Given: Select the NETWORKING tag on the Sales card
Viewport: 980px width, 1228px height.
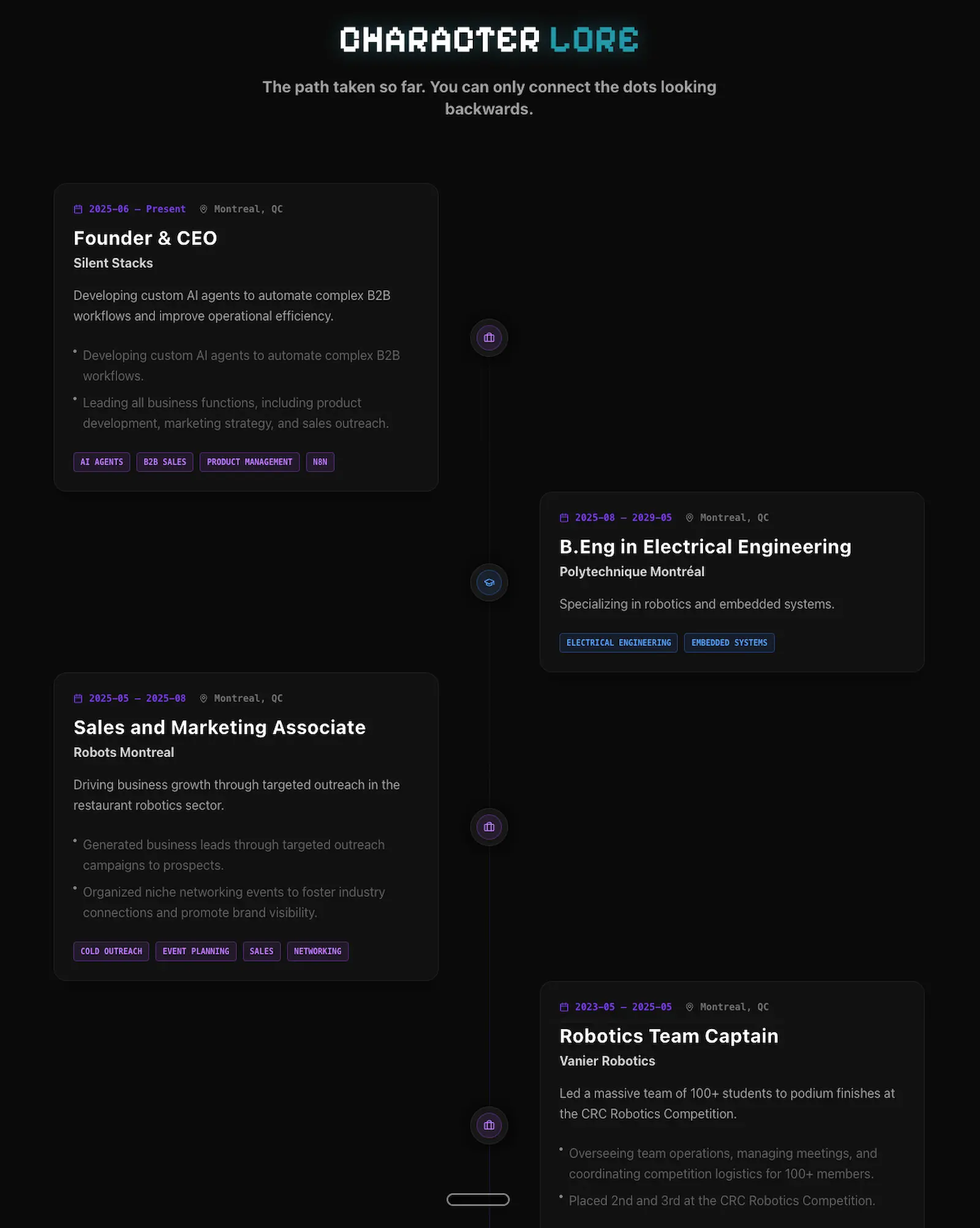Looking at the screenshot, I should click(x=317, y=951).
